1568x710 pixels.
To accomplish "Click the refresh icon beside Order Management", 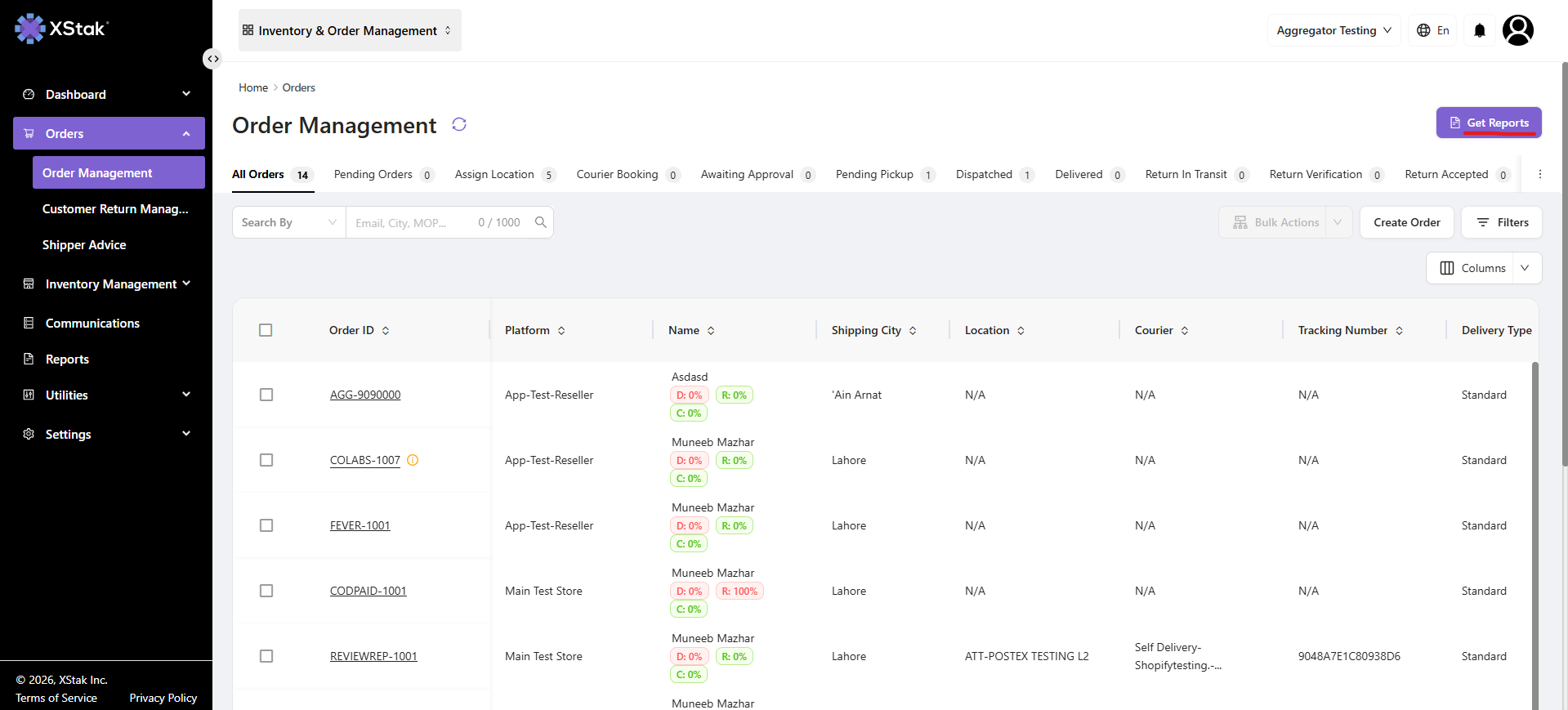I will coord(459,124).
